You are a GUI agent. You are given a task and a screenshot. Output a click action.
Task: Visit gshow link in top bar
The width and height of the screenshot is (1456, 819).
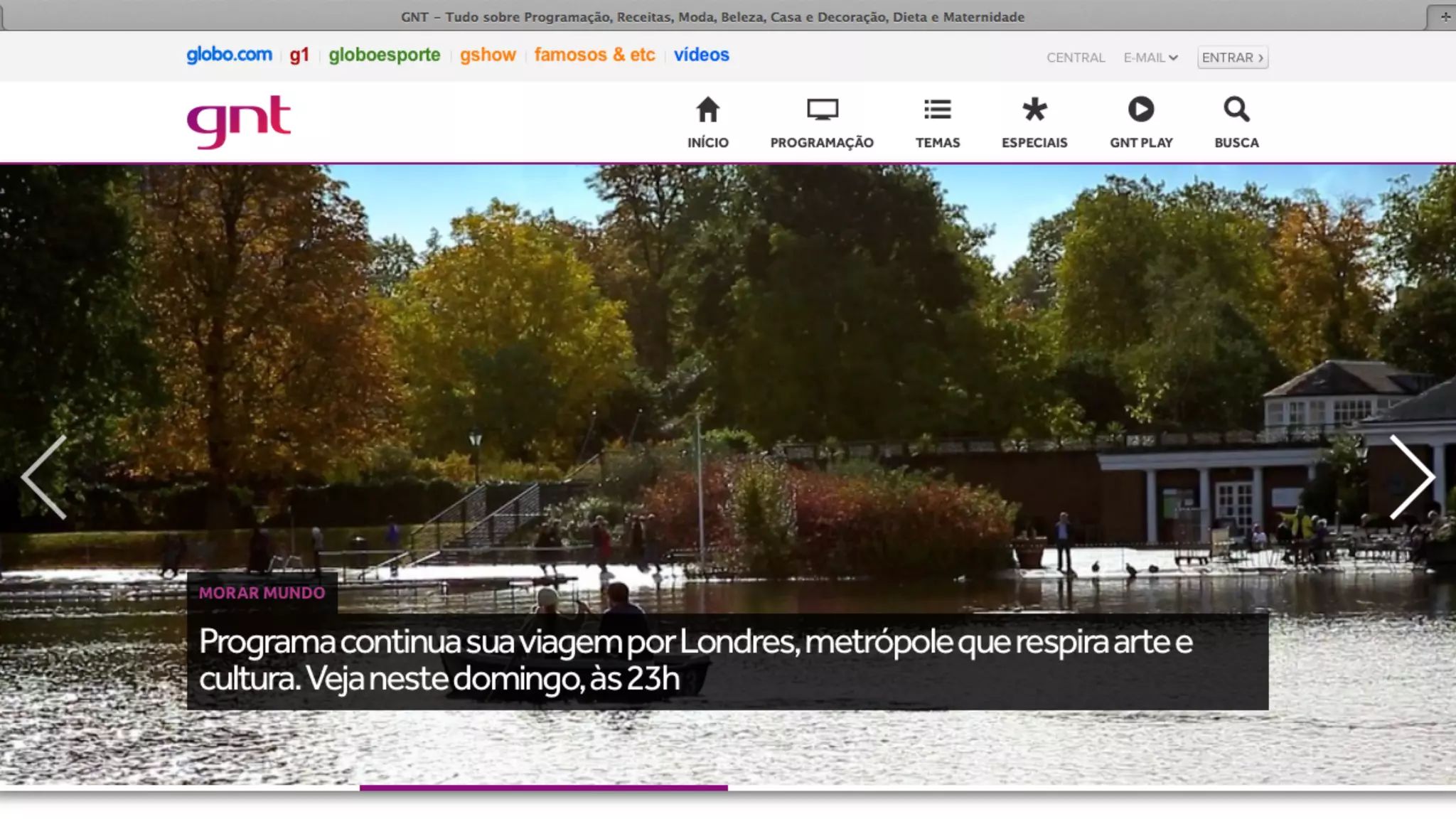point(487,55)
